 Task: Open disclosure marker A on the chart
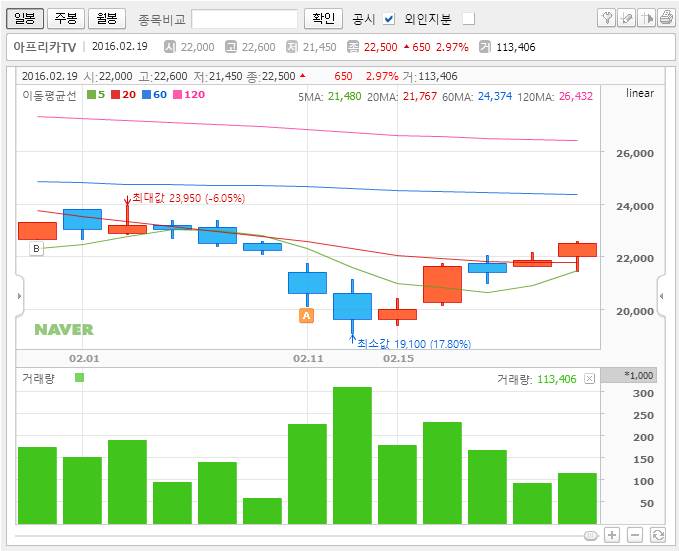coord(307,315)
